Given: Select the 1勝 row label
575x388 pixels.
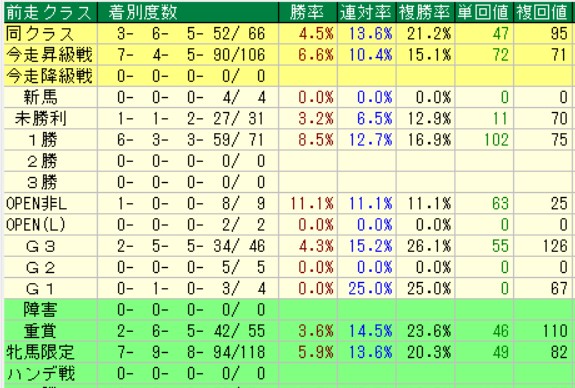Looking at the screenshot, I should pos(42,140).
